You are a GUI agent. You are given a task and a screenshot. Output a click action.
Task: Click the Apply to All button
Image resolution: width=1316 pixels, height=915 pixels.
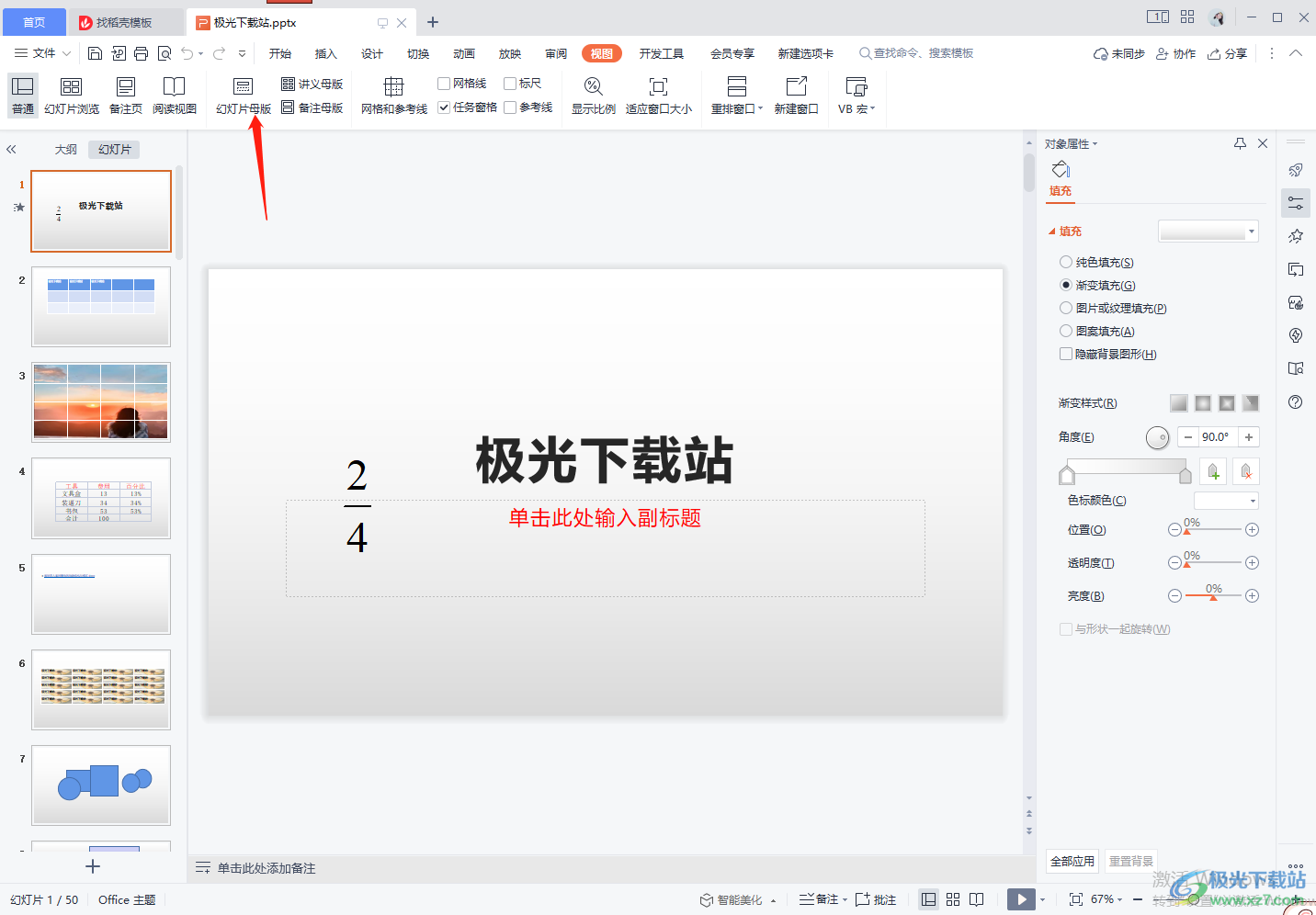pos(1072,861)
